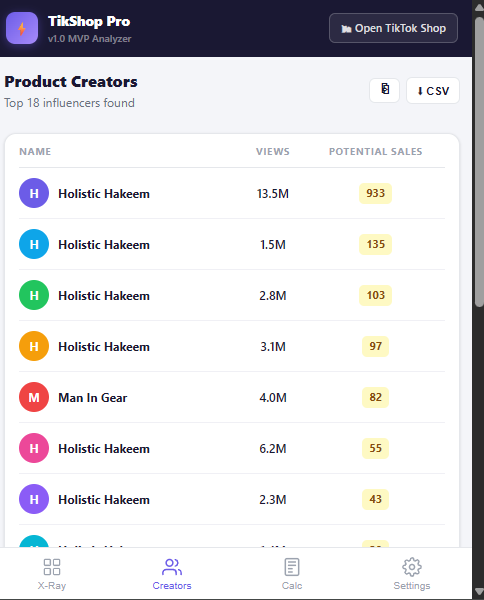Image resolution: width=484 pixels, height=600 pixels.
Task: Click the scrollbar down arrow
Action: click(x=479, y=592)
